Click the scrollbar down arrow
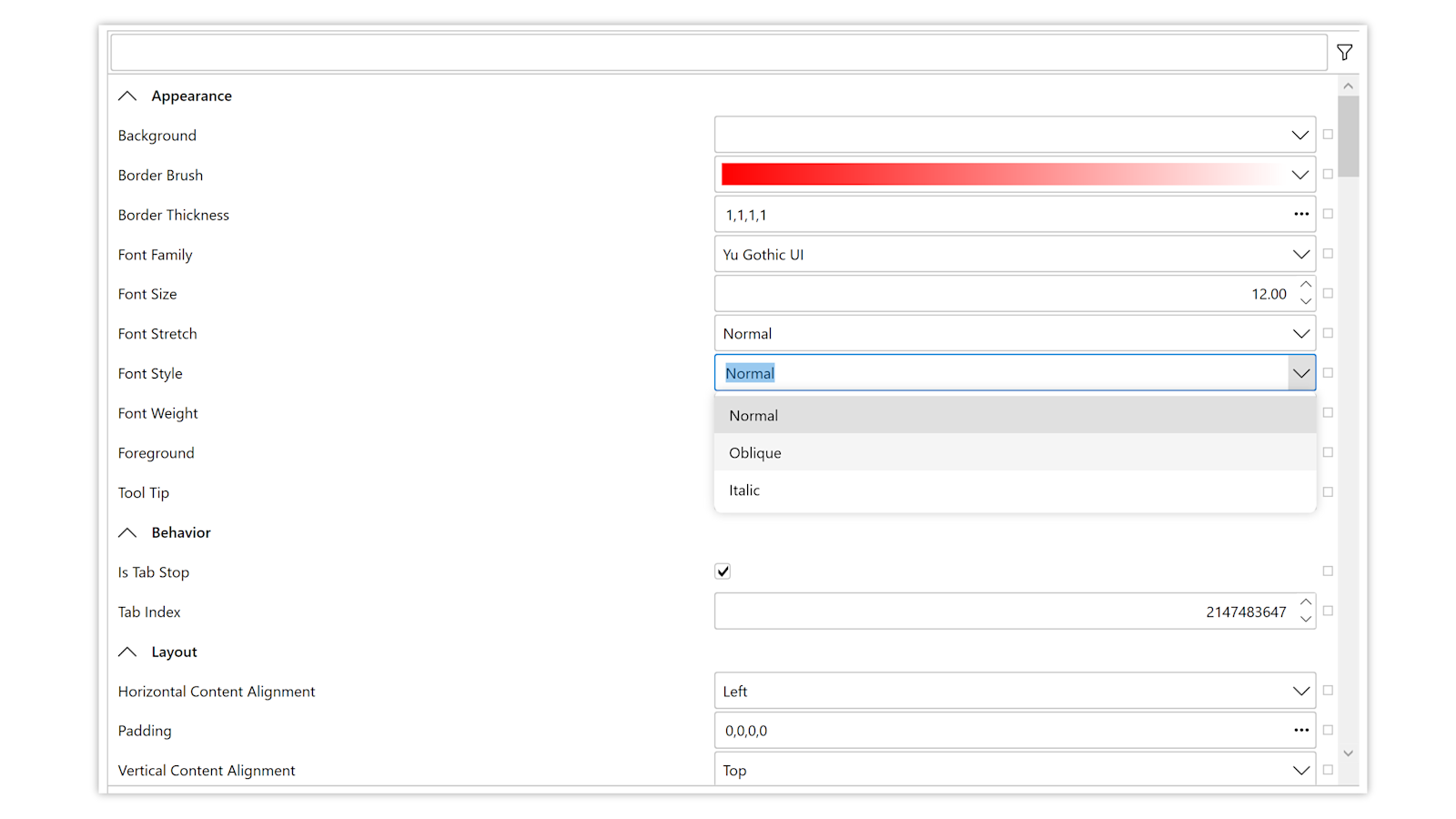Screen dimensions: 1456x819 point(1349,753)
